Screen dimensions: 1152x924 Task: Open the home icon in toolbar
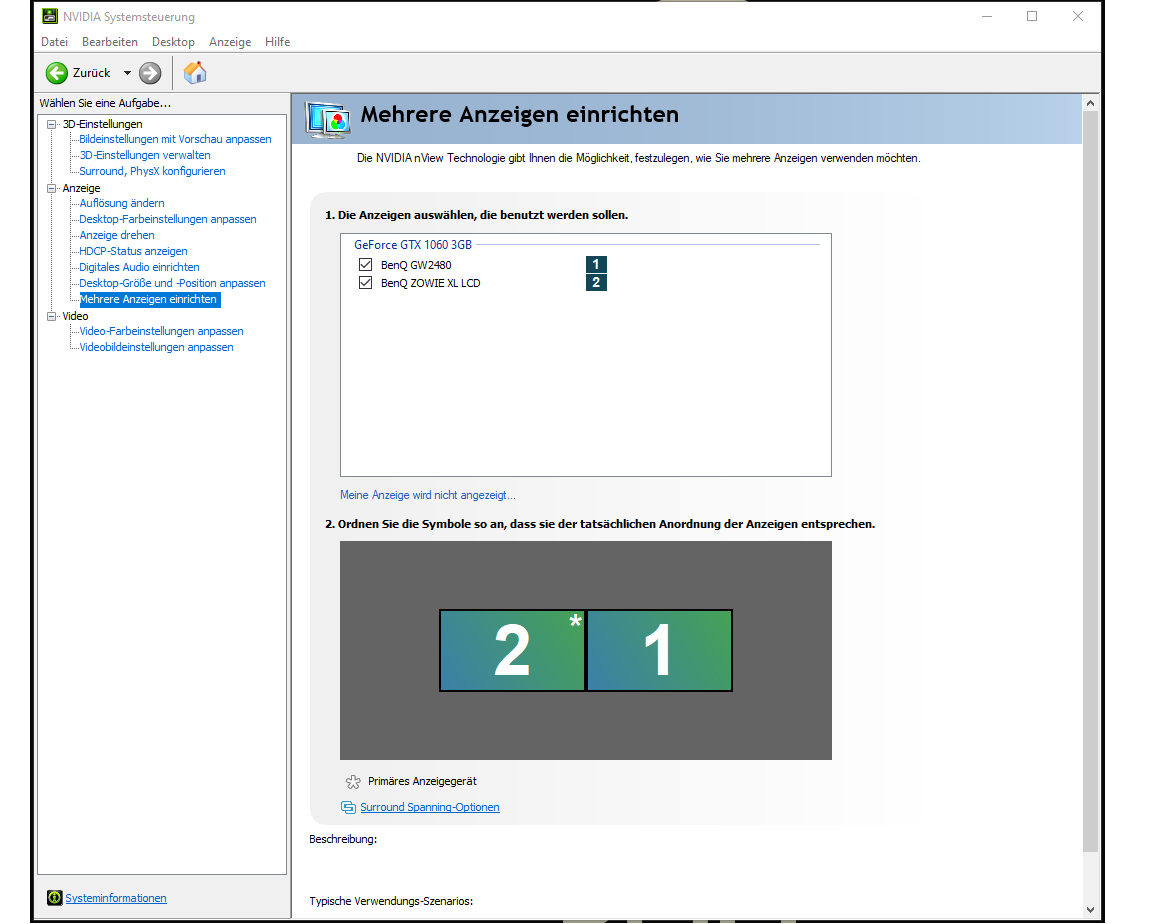[195, 73]
